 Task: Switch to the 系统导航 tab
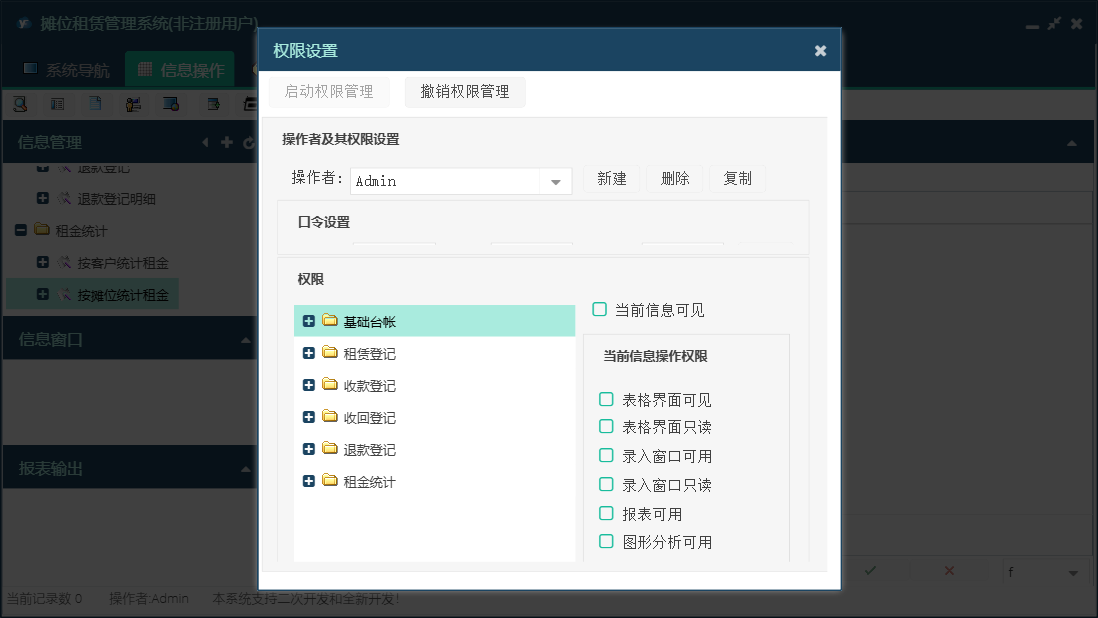67,70
